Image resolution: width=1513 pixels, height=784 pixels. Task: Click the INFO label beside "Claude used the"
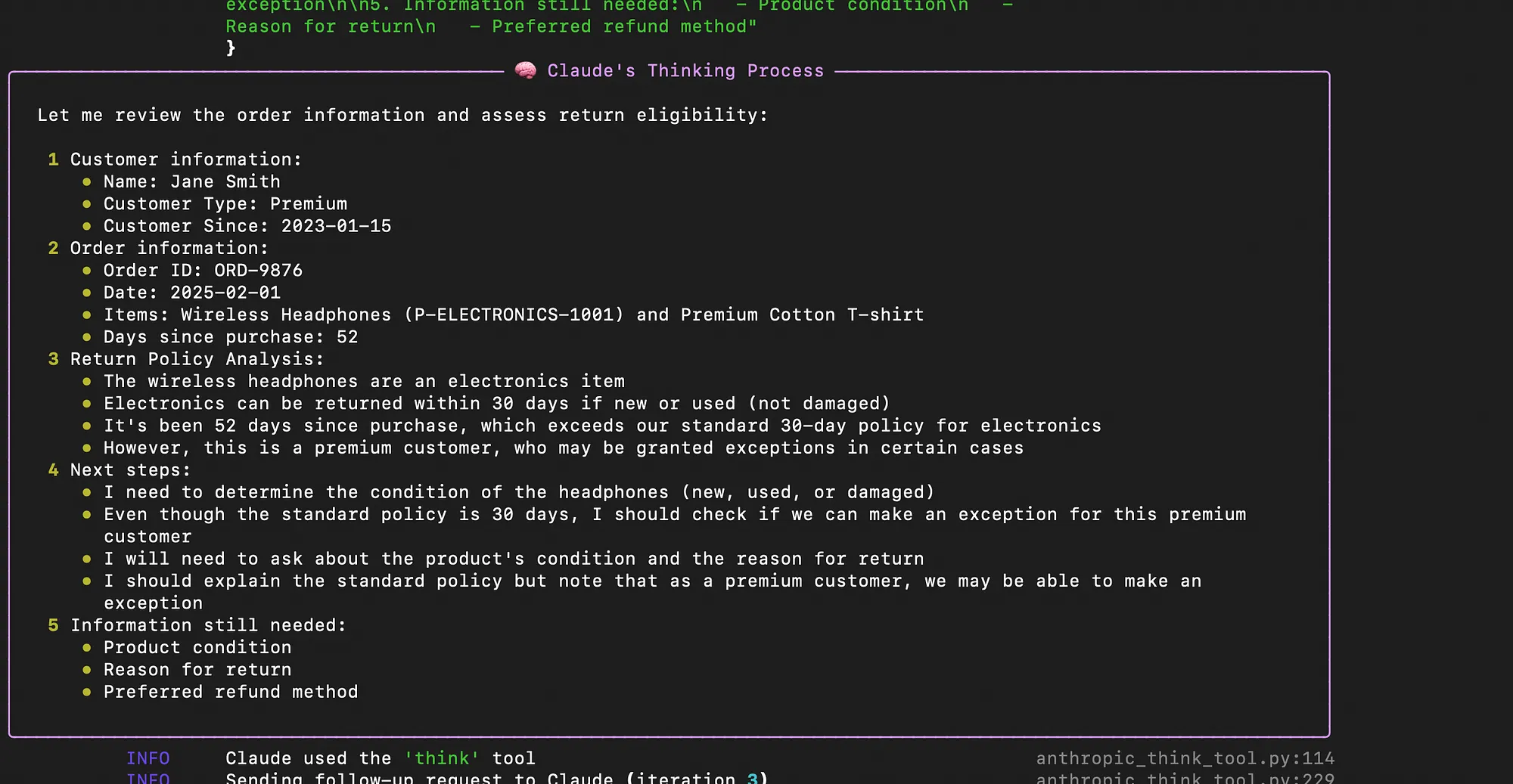148,758
